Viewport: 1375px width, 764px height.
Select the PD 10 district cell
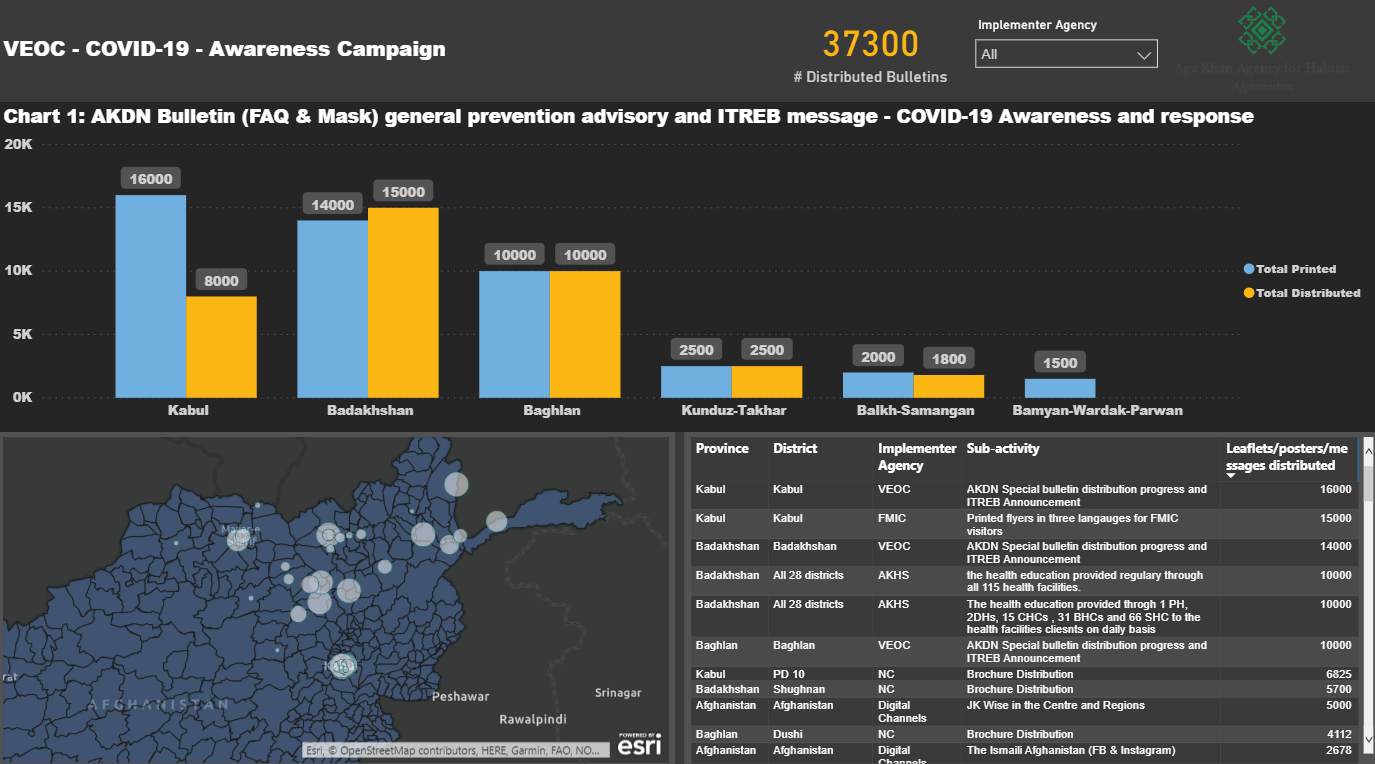click(x=789, y=674)
